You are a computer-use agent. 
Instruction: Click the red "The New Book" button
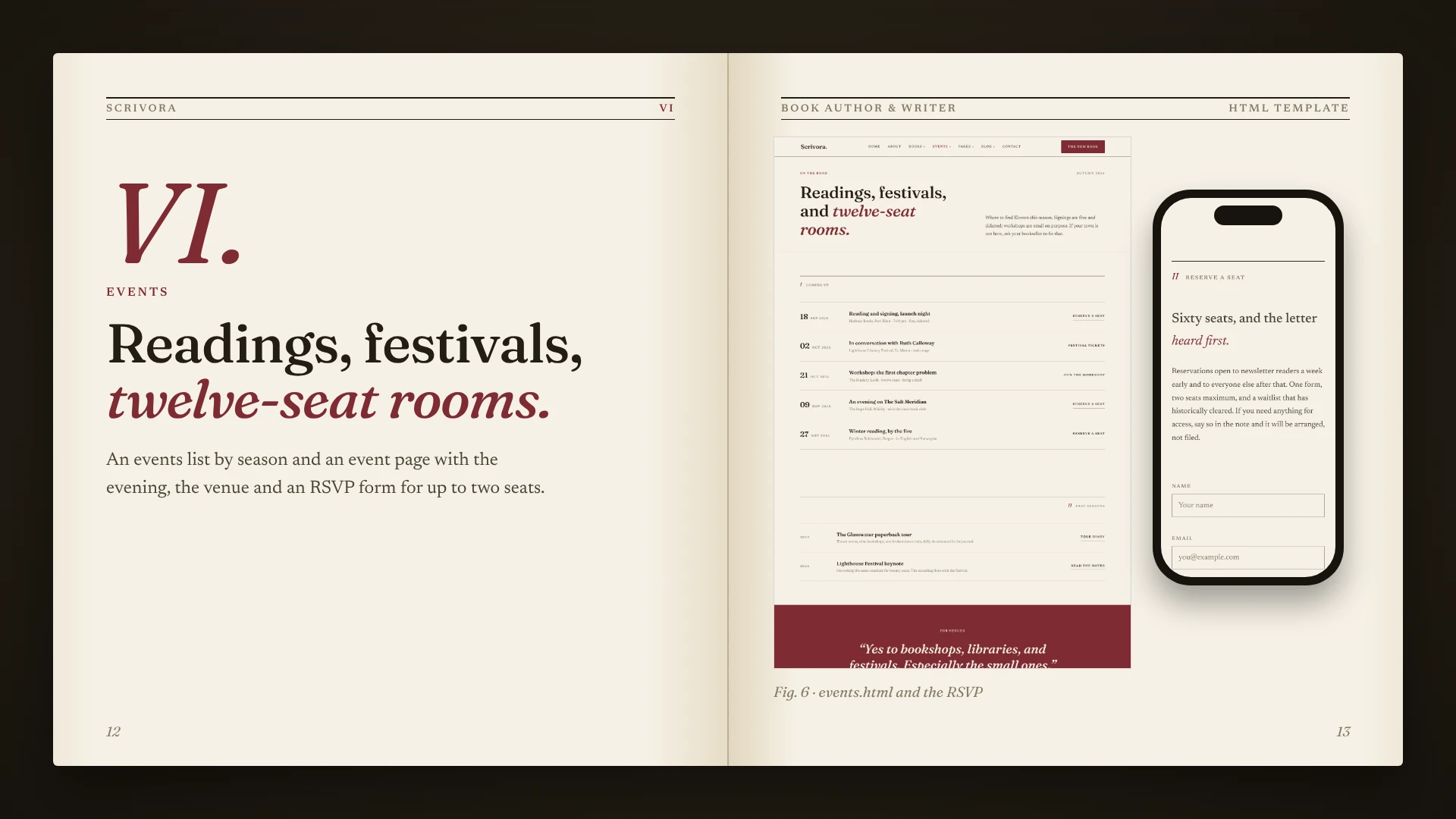[x=1083, y=146]
